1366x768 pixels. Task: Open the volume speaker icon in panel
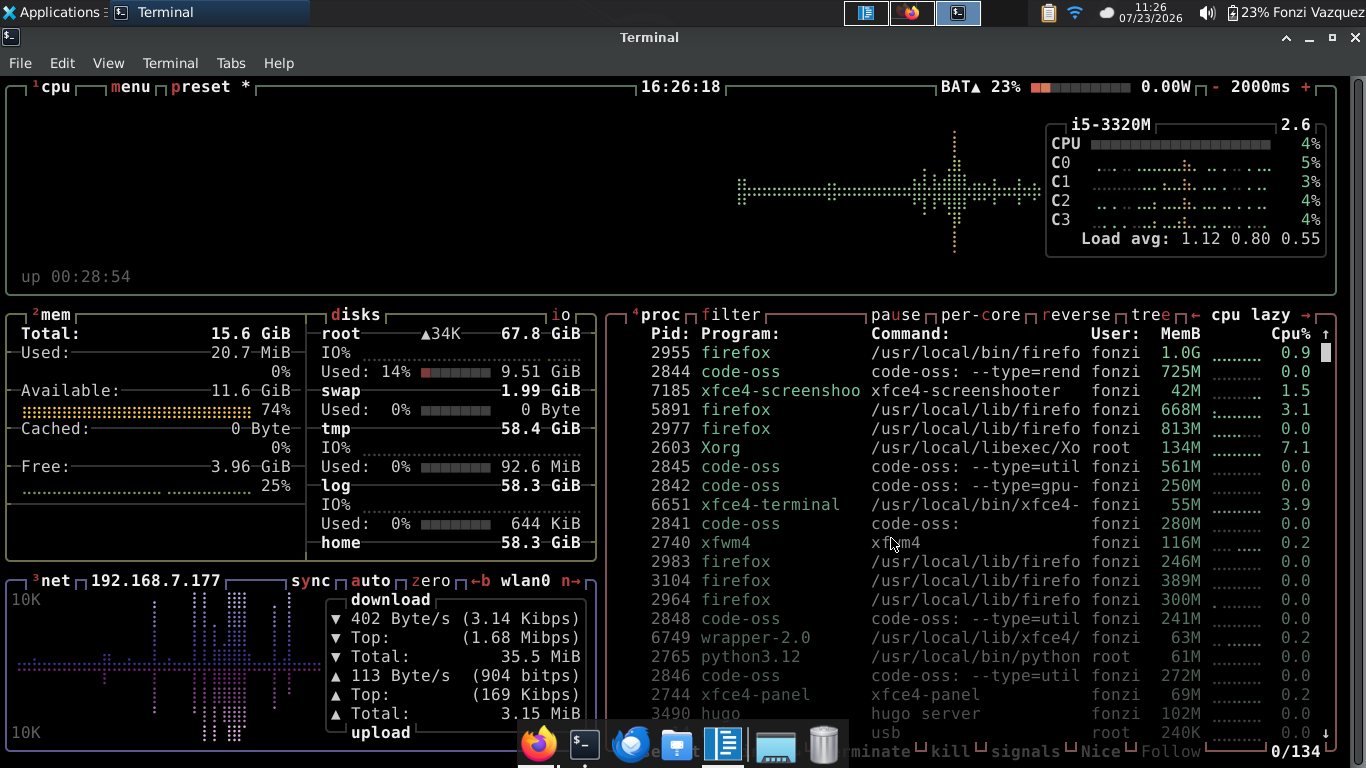coord(1207,13)
